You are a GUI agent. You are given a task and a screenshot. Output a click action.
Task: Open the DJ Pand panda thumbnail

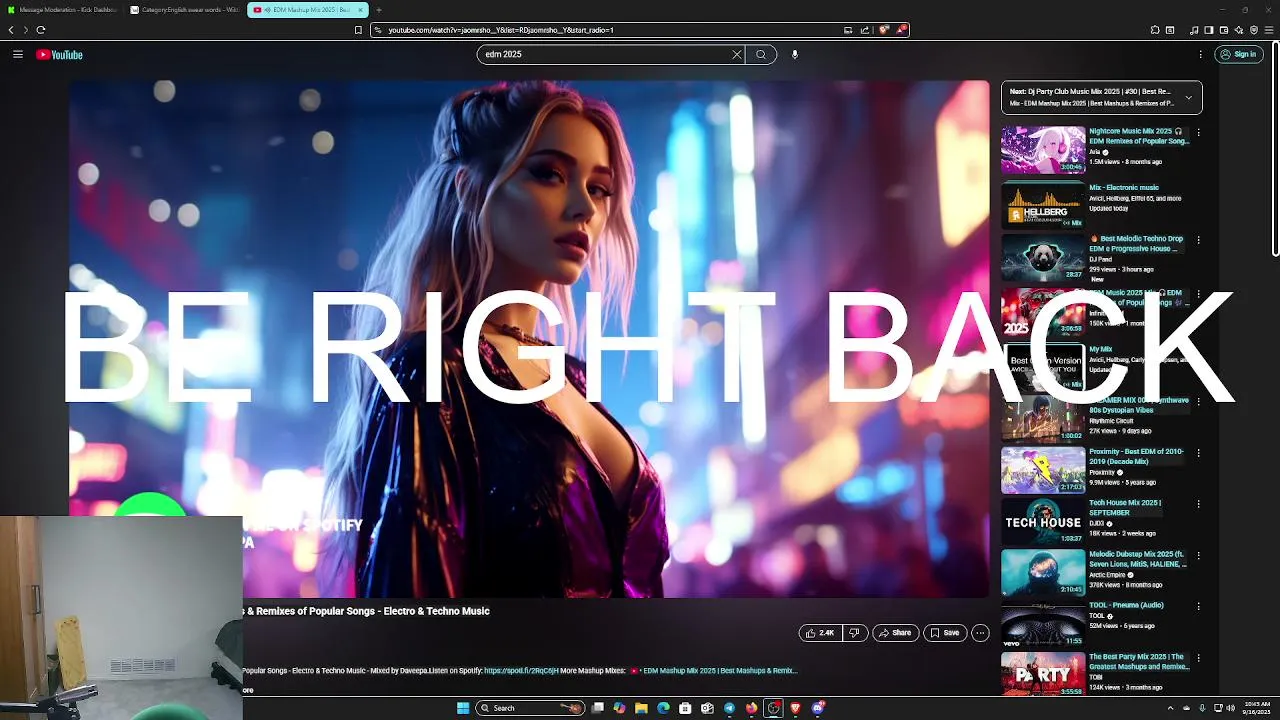pyautogui.click(x=1043, y=257)
